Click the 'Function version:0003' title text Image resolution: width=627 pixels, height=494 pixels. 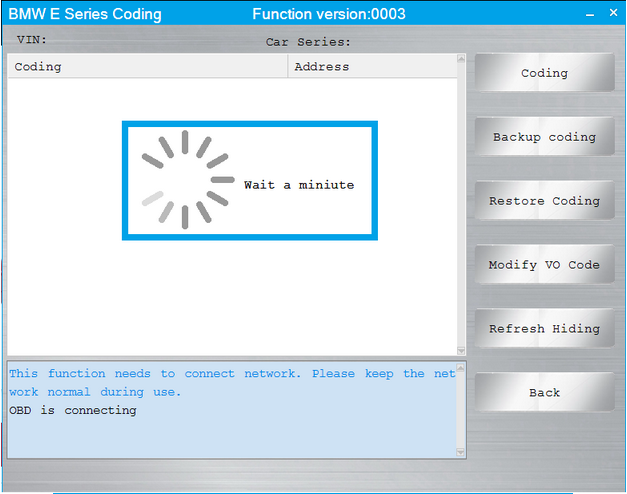click(x=329, y=14)
